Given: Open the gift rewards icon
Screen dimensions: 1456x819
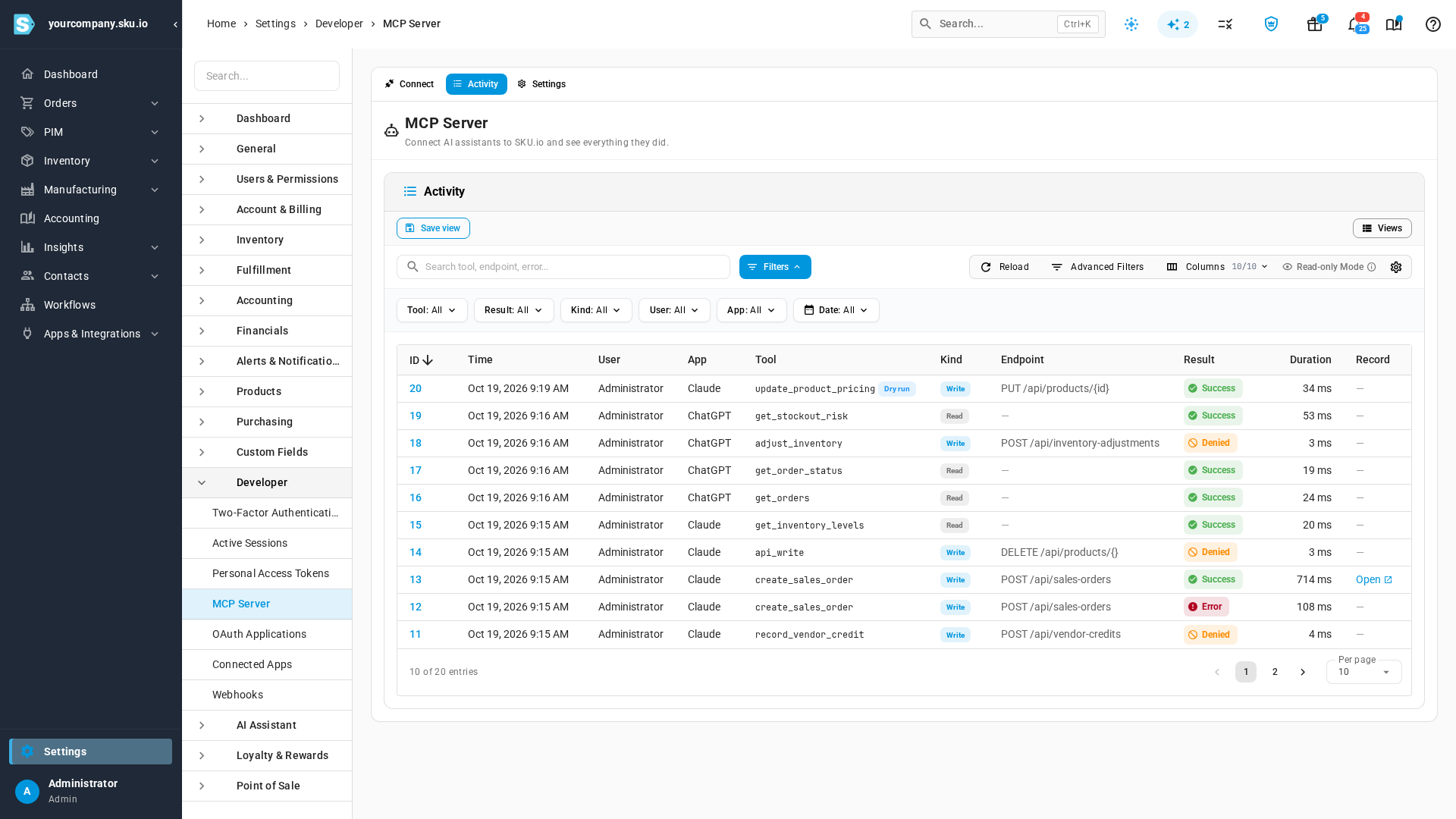Looking at the screenshot, I should coord(1315,24).
